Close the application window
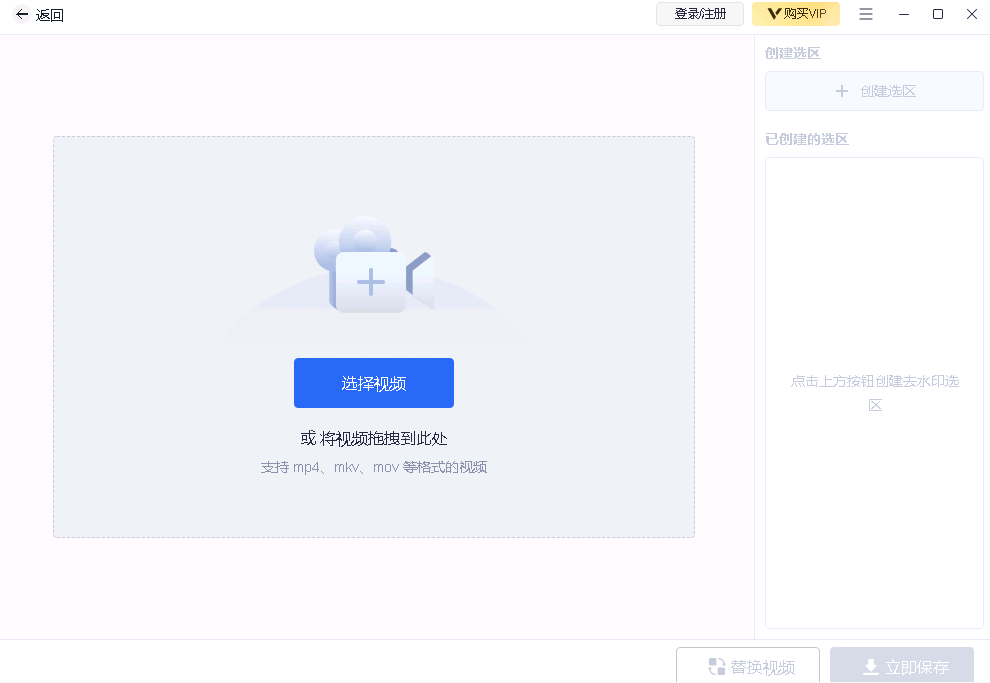Image resolution: width=990 pixels, height=683 pixels. 972,14
